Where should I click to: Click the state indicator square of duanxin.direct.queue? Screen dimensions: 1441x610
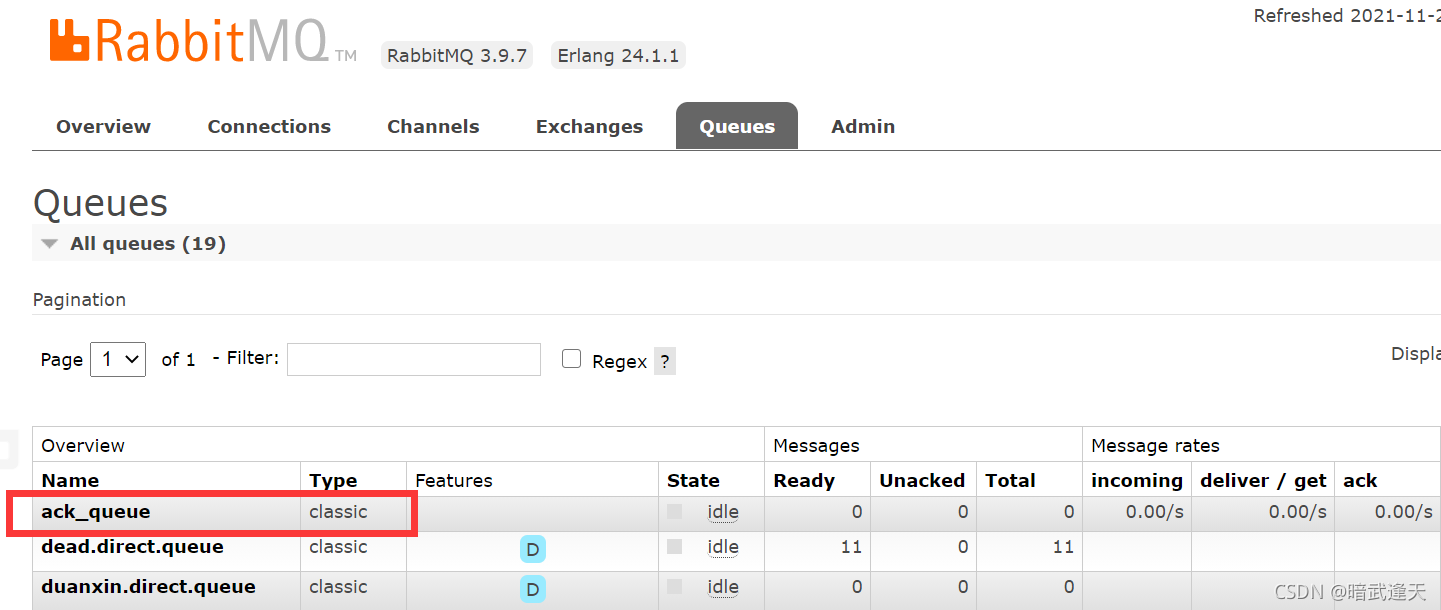click(x=675, y=586)
